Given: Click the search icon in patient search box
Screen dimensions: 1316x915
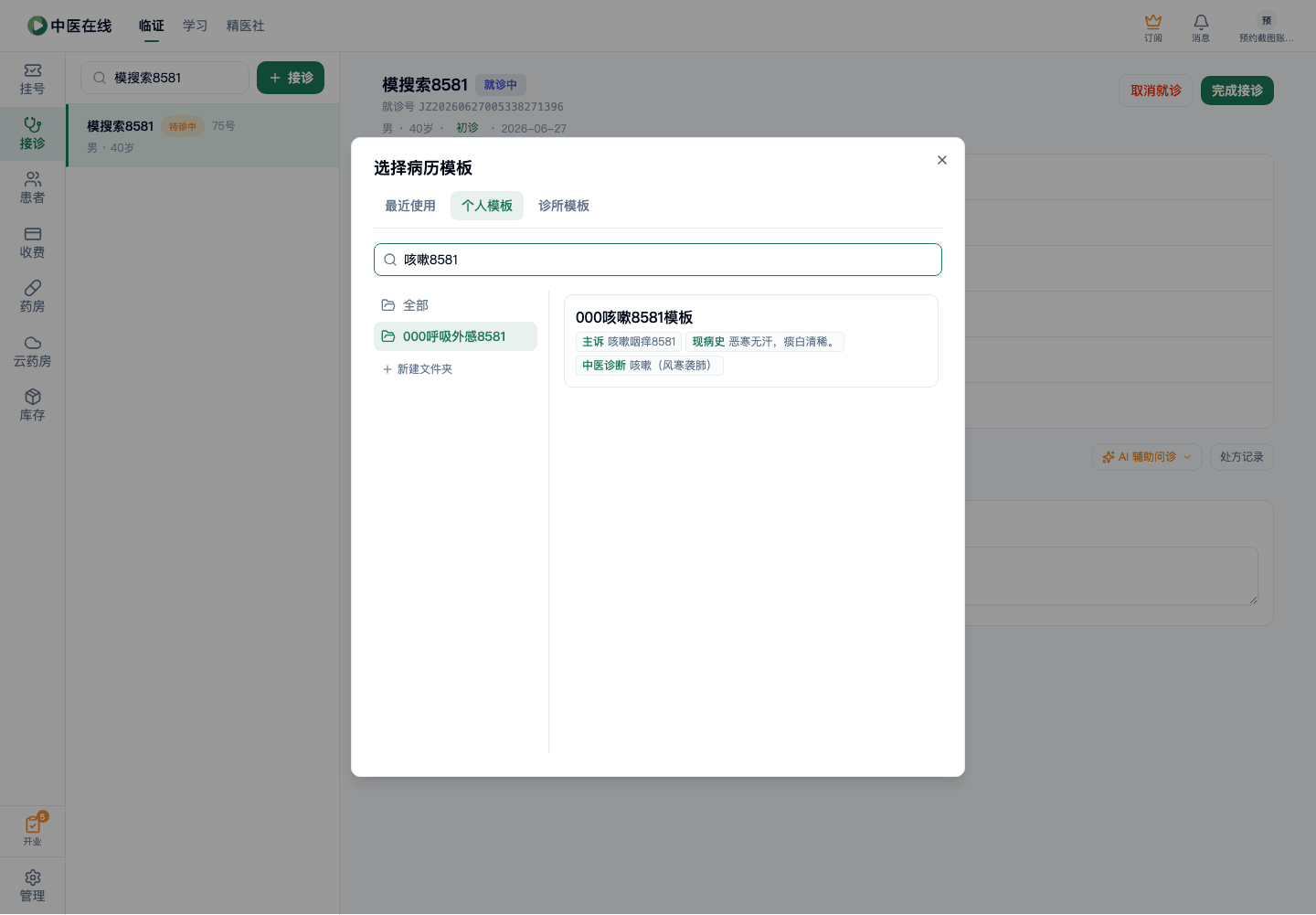Looking at the screenshot, I should click(x=100, y=78).
